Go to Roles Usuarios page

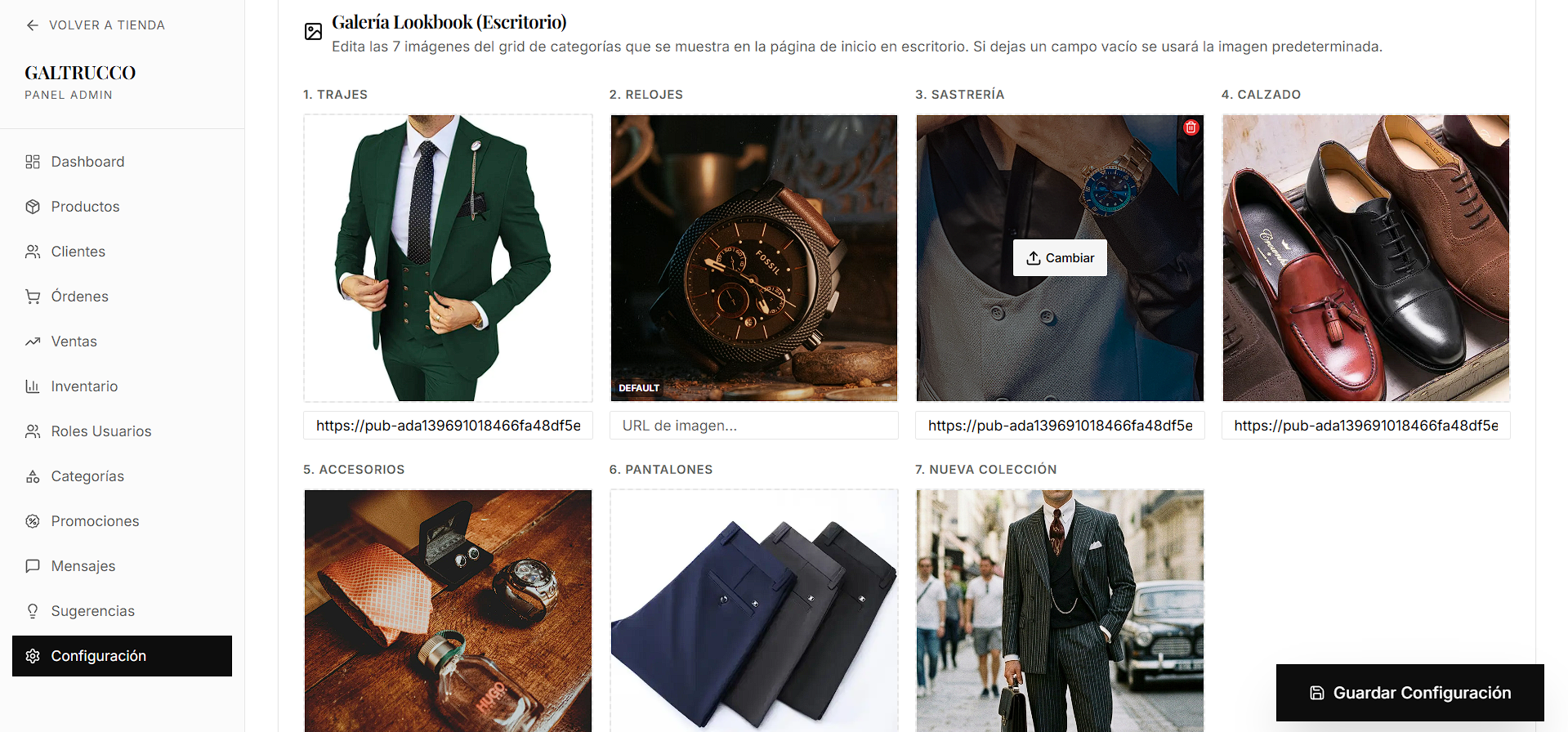(101, 431)
